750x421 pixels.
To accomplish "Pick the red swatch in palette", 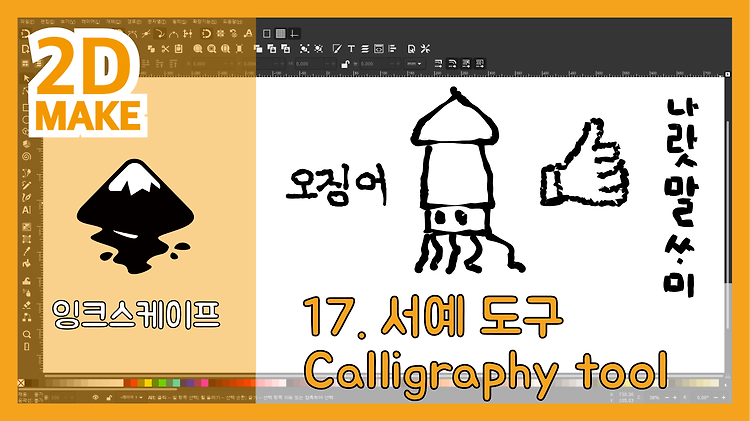I will coord(134,383).
